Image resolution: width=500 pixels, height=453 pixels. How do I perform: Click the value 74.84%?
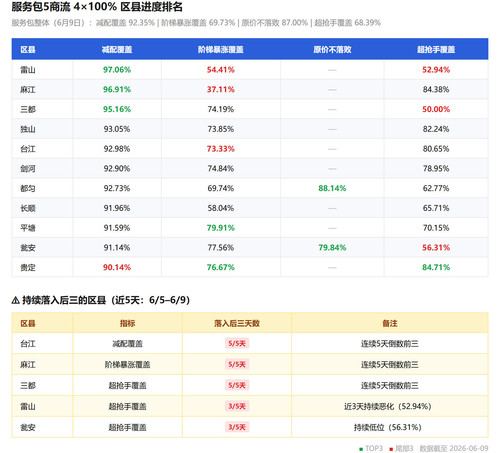tap(221, 169)
